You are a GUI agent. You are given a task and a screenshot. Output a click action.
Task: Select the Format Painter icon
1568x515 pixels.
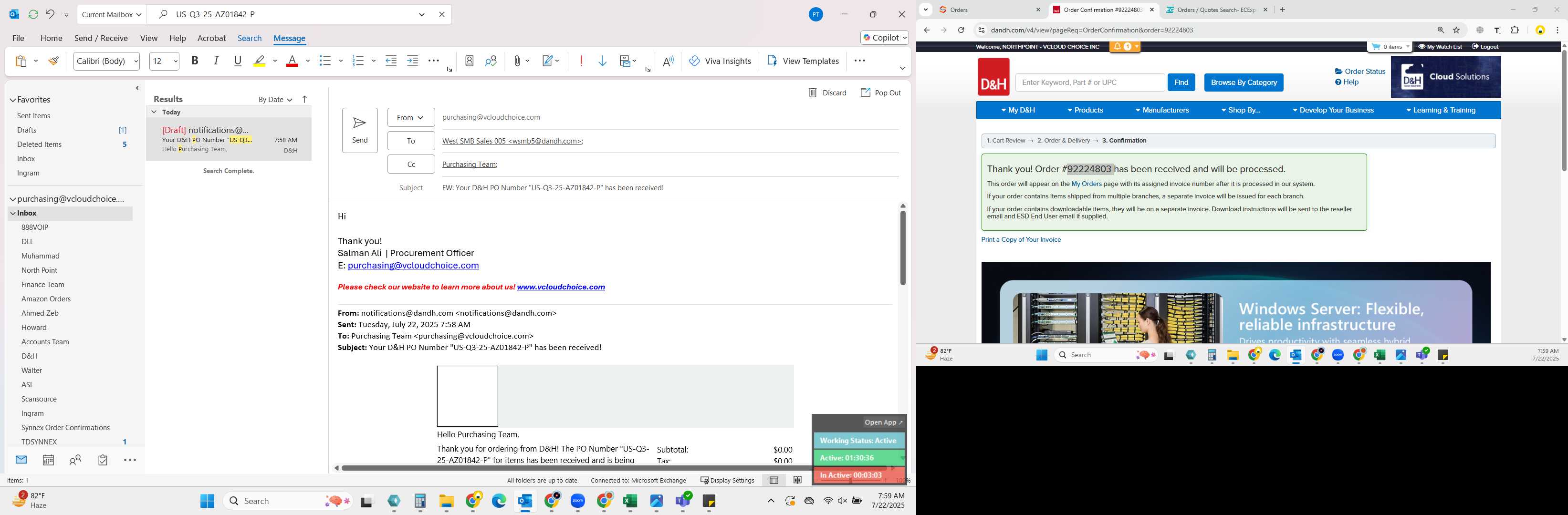click(54, 61)
